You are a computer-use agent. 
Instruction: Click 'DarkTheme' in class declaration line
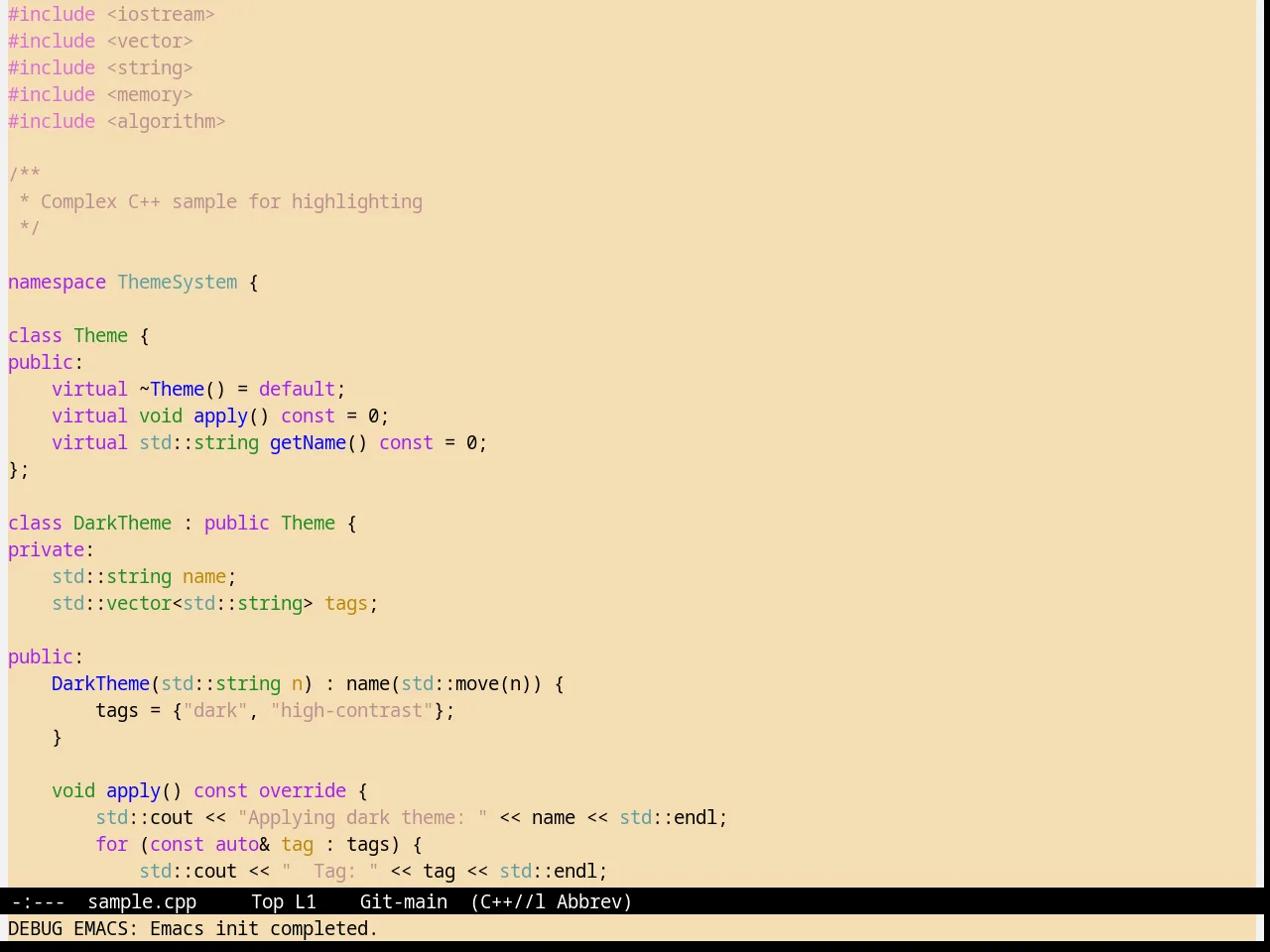122,523
